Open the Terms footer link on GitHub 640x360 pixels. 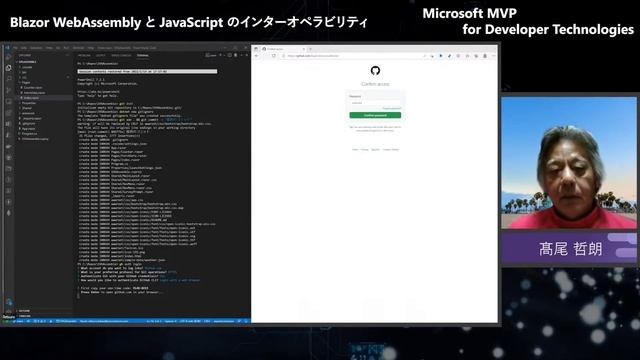click(x=355, y=149)
